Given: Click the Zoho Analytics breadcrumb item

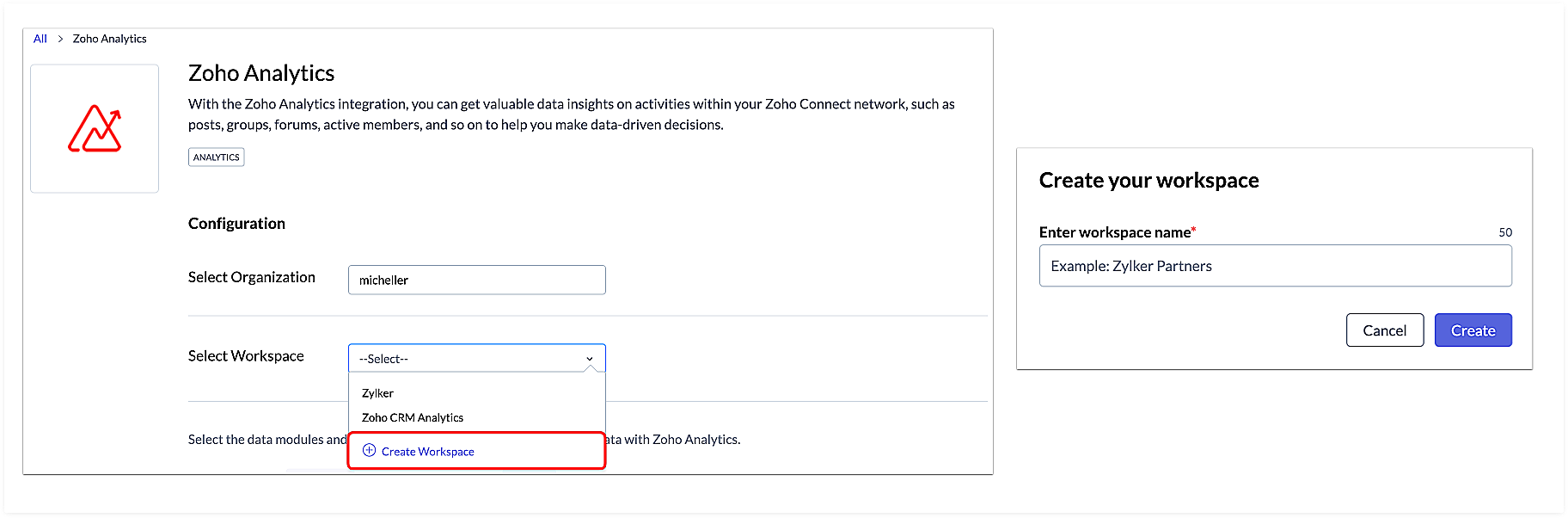Looking at the screenshot, I should click(x=109, y=39).
